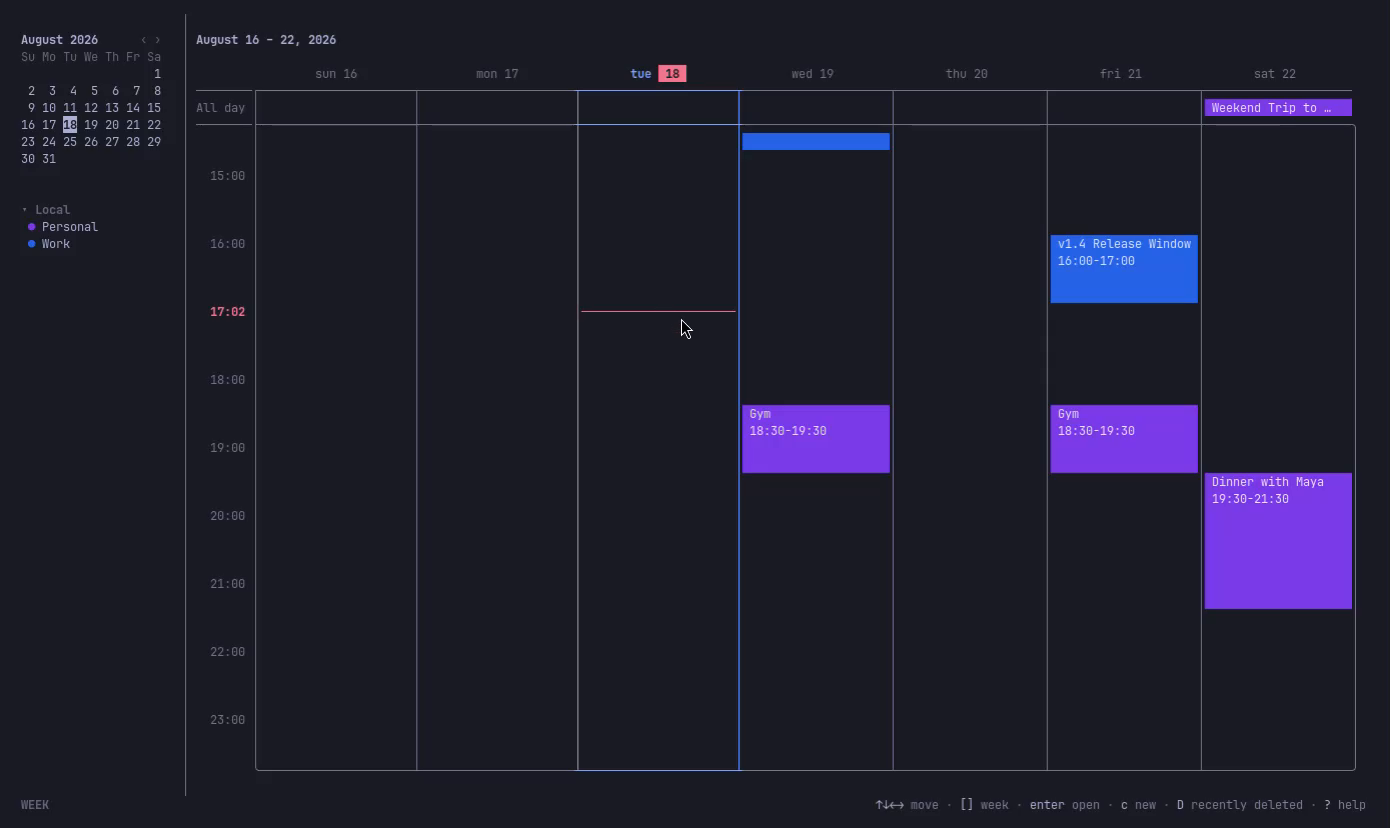
Task: Click the August 2026 mini calendar title
Action: [59, 40]
